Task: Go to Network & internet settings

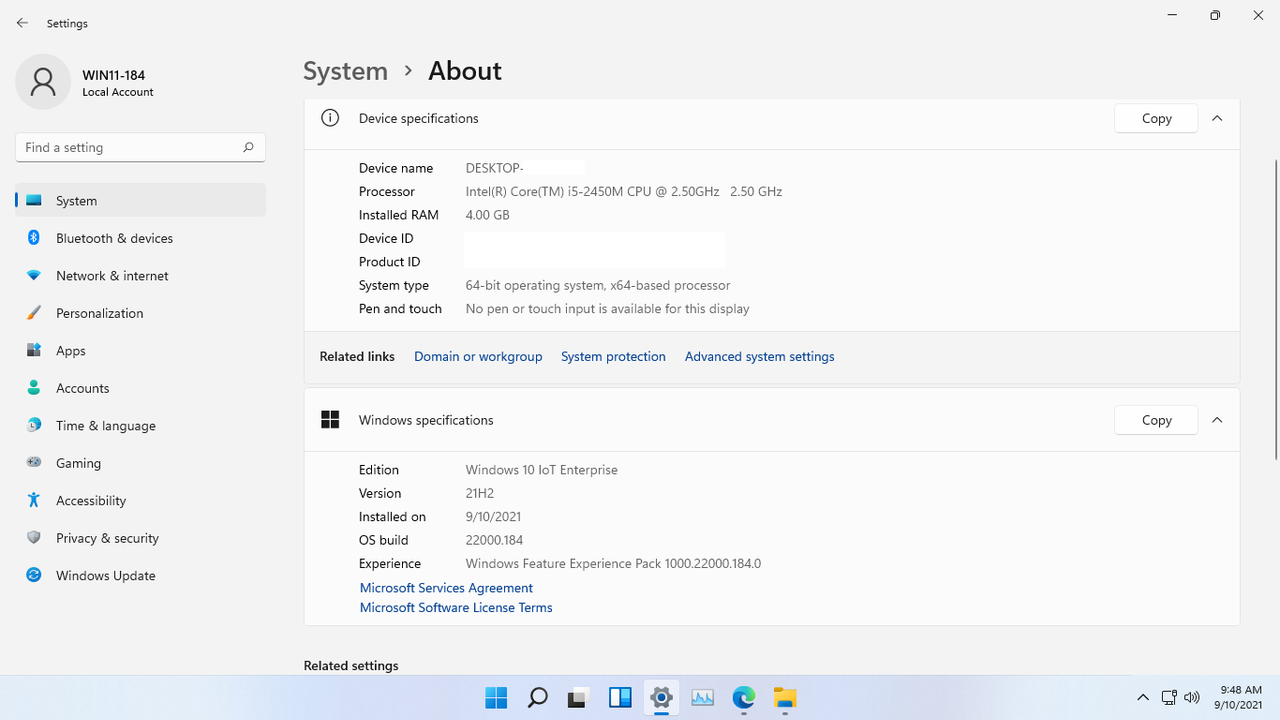Action: point(141,275)
